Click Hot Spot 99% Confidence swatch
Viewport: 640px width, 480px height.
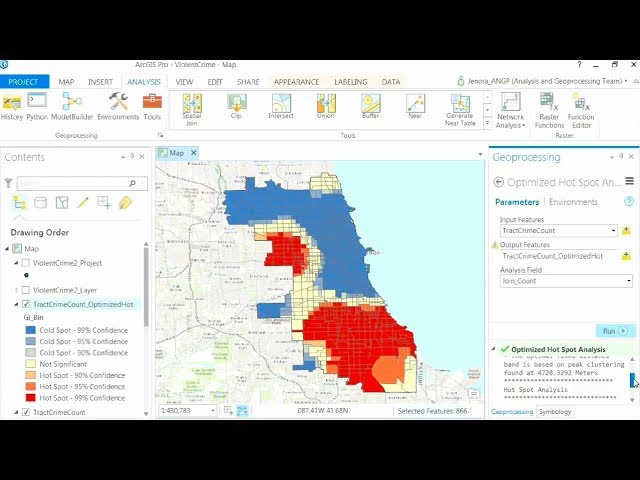pos(31,398)
